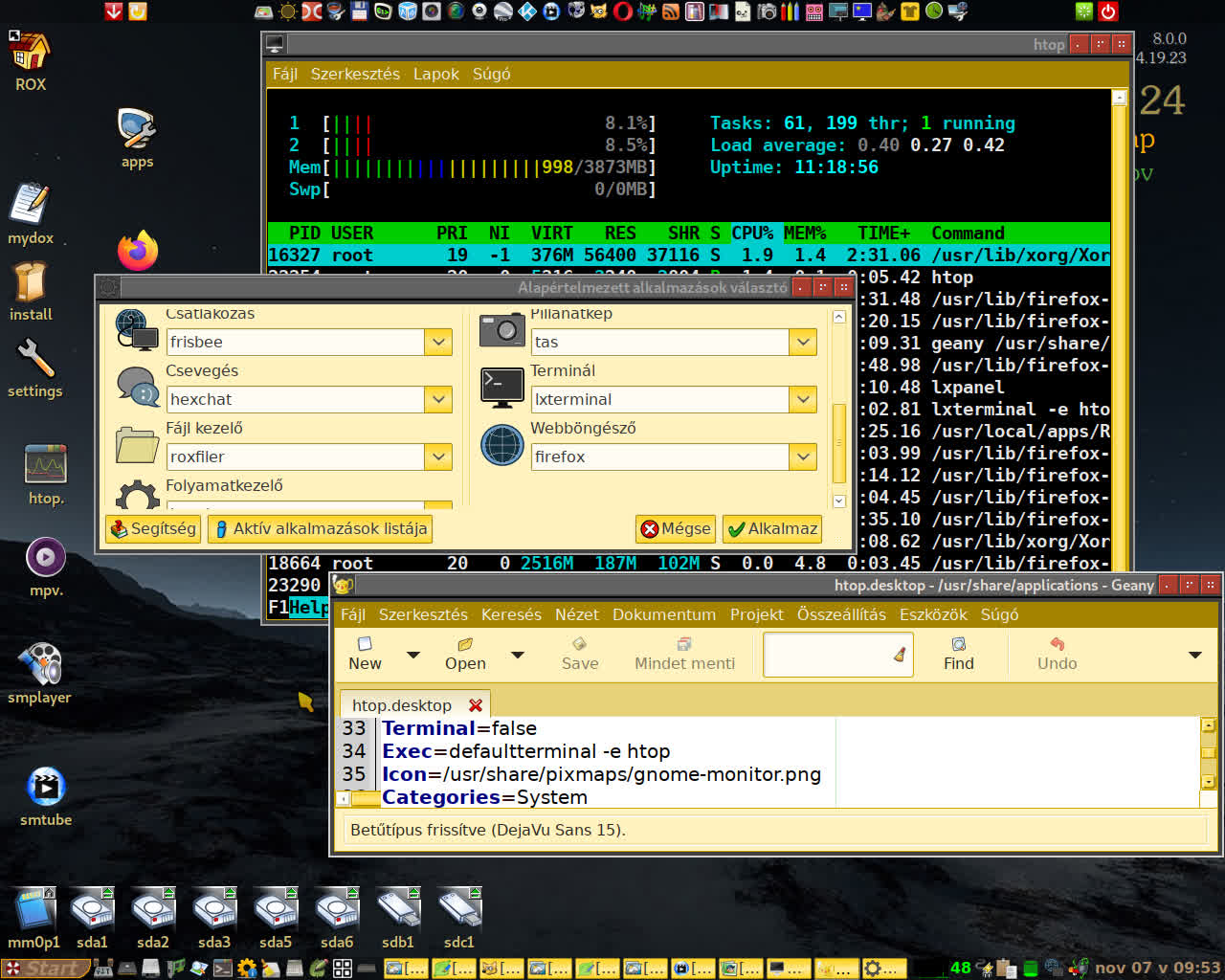
Task: Expand the frisbee connection dropdown
Action: click(438, 342)
